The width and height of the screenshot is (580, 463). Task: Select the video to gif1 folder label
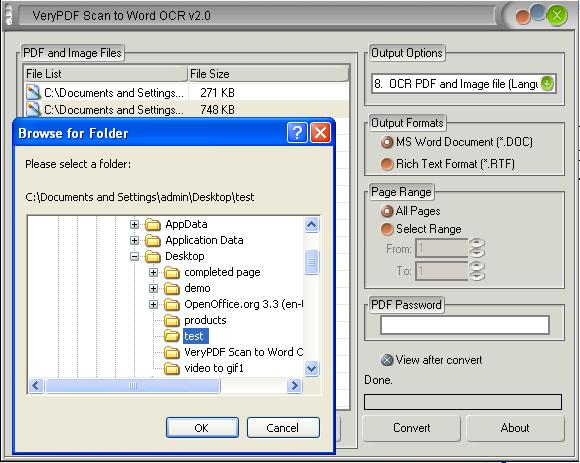click(214, 368)
